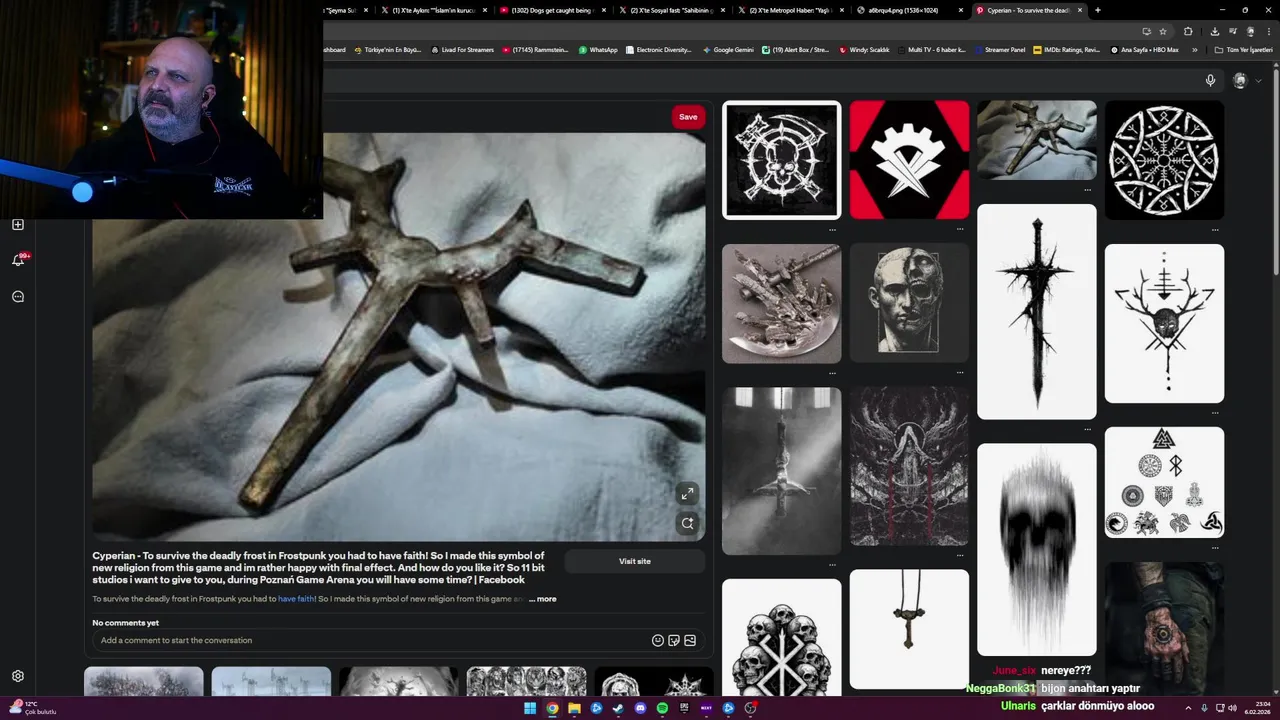Open options for black sword pin
1280x720 pixels.
click(1088, 430)
